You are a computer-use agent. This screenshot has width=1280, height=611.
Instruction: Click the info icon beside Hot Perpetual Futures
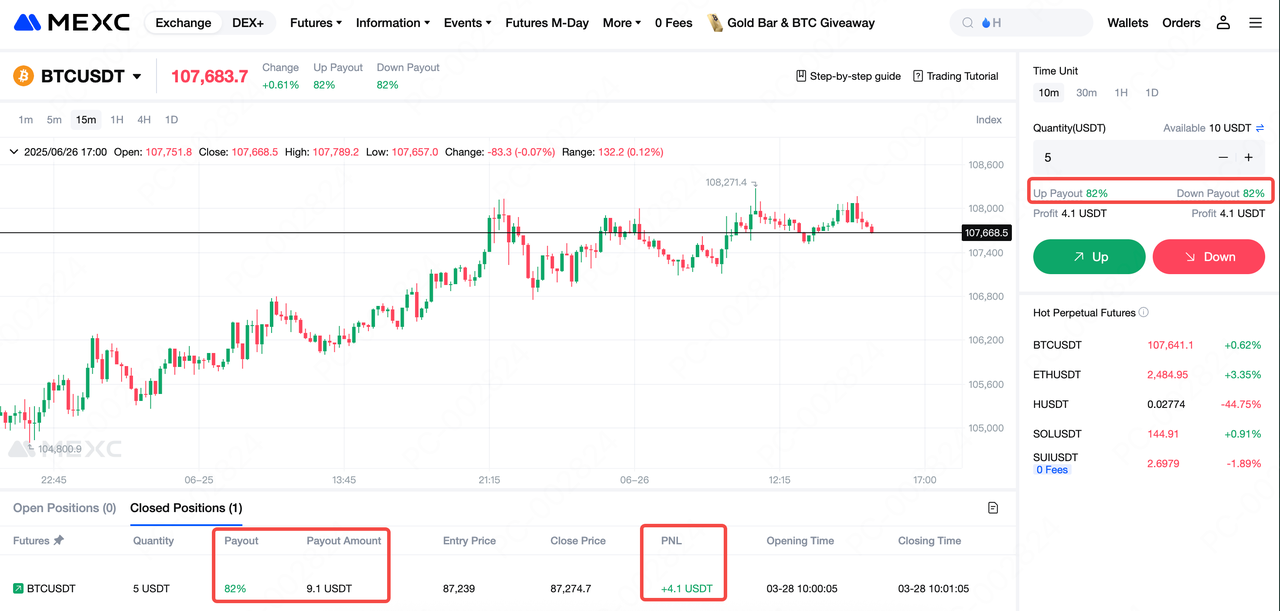coord(1144,313)
